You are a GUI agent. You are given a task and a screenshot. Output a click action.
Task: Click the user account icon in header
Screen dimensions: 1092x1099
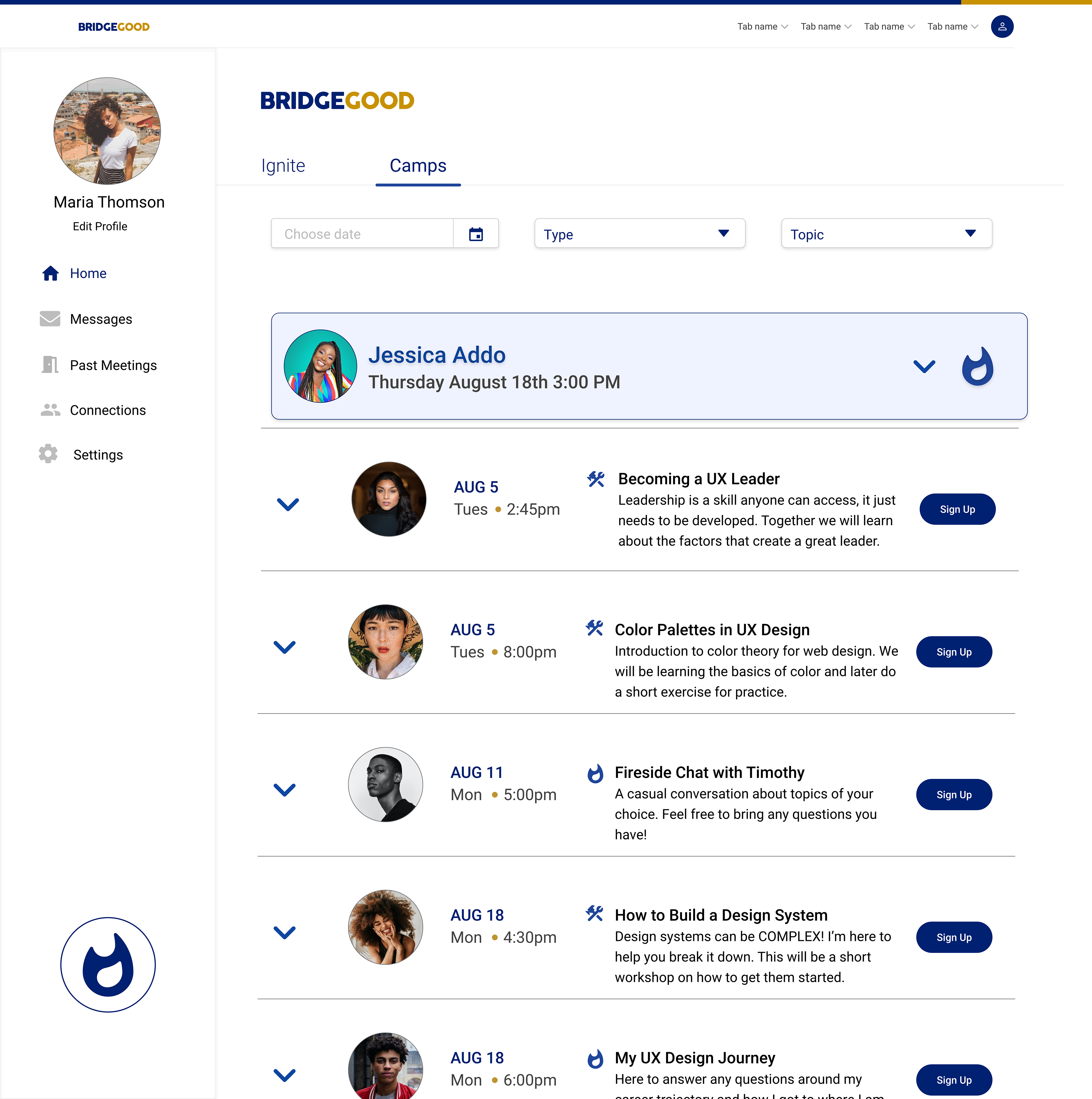pyautogui.click(x=1002, y=26)
